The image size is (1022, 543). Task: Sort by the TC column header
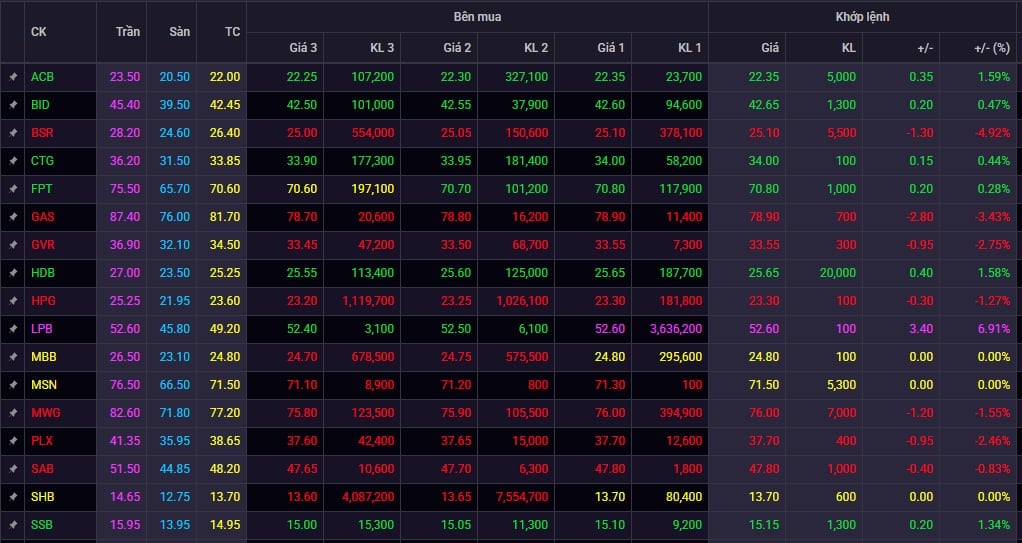tap(232, 31)
